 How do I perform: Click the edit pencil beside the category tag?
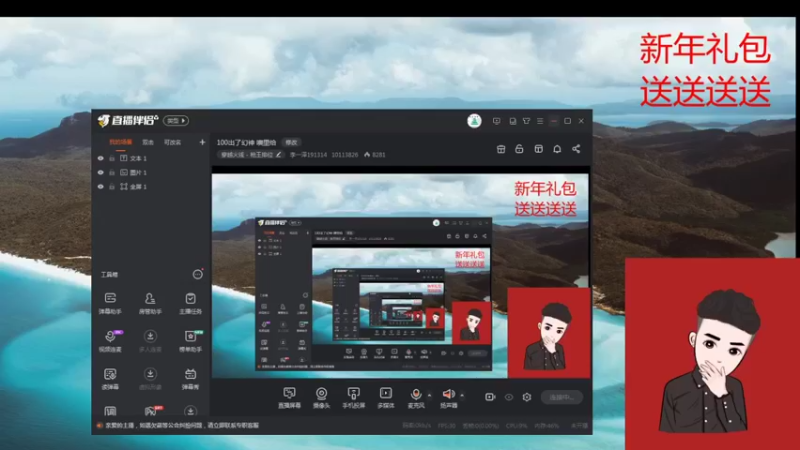click(x=279, y=155)
